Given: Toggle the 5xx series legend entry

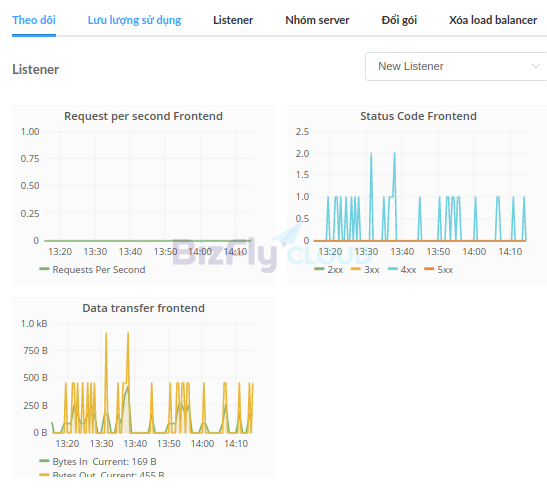Looking at the screenshot, I should tap(439, 270).
